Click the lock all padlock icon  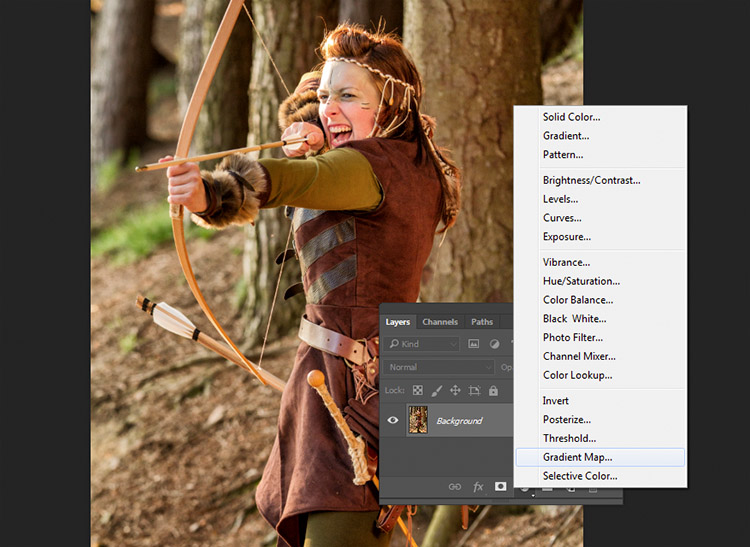click(x=493, y=391)
